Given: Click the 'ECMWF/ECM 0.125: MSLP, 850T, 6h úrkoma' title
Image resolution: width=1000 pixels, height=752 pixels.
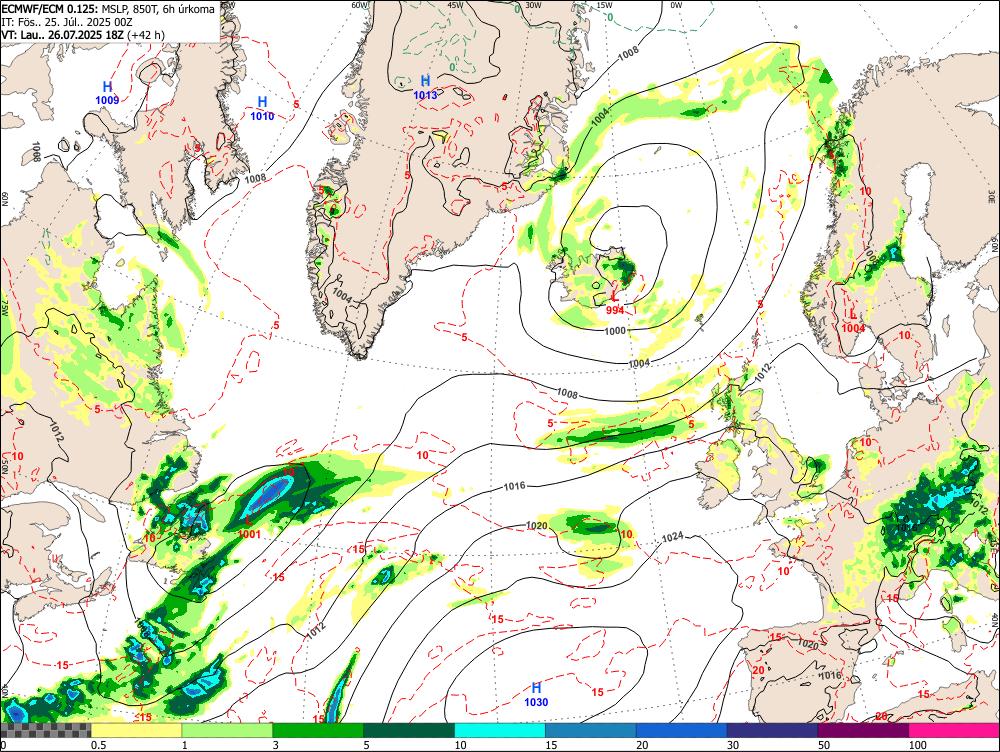Looking at the screenshot, I should click(x=108, y=10).
